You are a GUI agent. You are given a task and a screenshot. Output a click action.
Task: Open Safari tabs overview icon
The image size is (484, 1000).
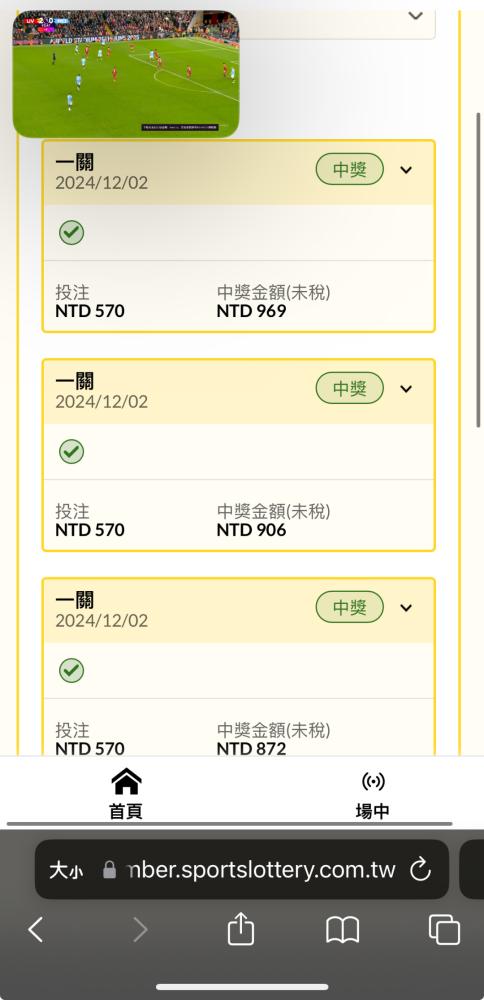[444, 929]
